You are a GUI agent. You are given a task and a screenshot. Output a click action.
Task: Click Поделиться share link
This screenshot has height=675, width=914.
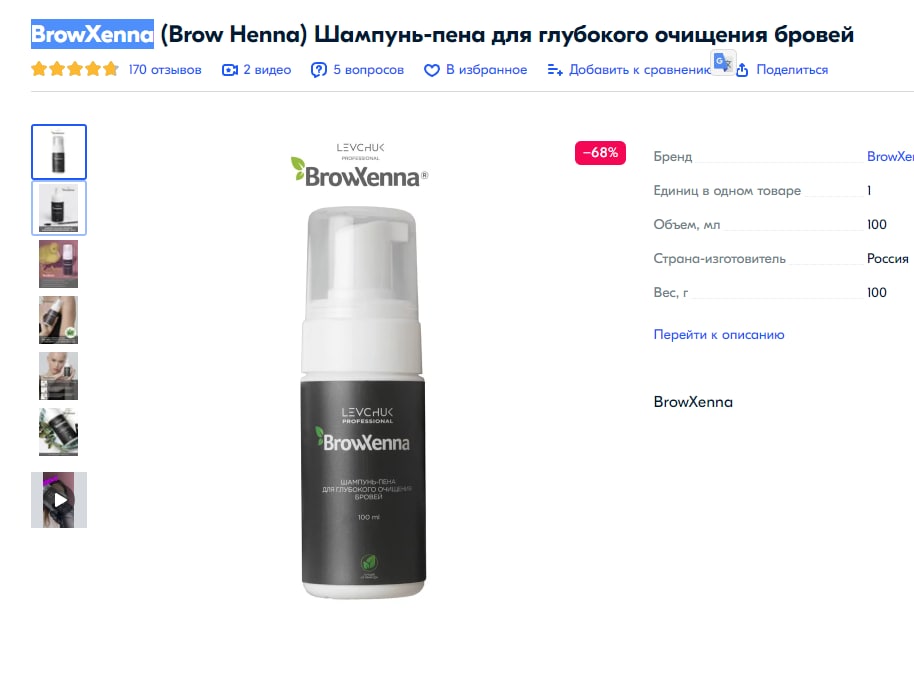(x=792, y=69)
